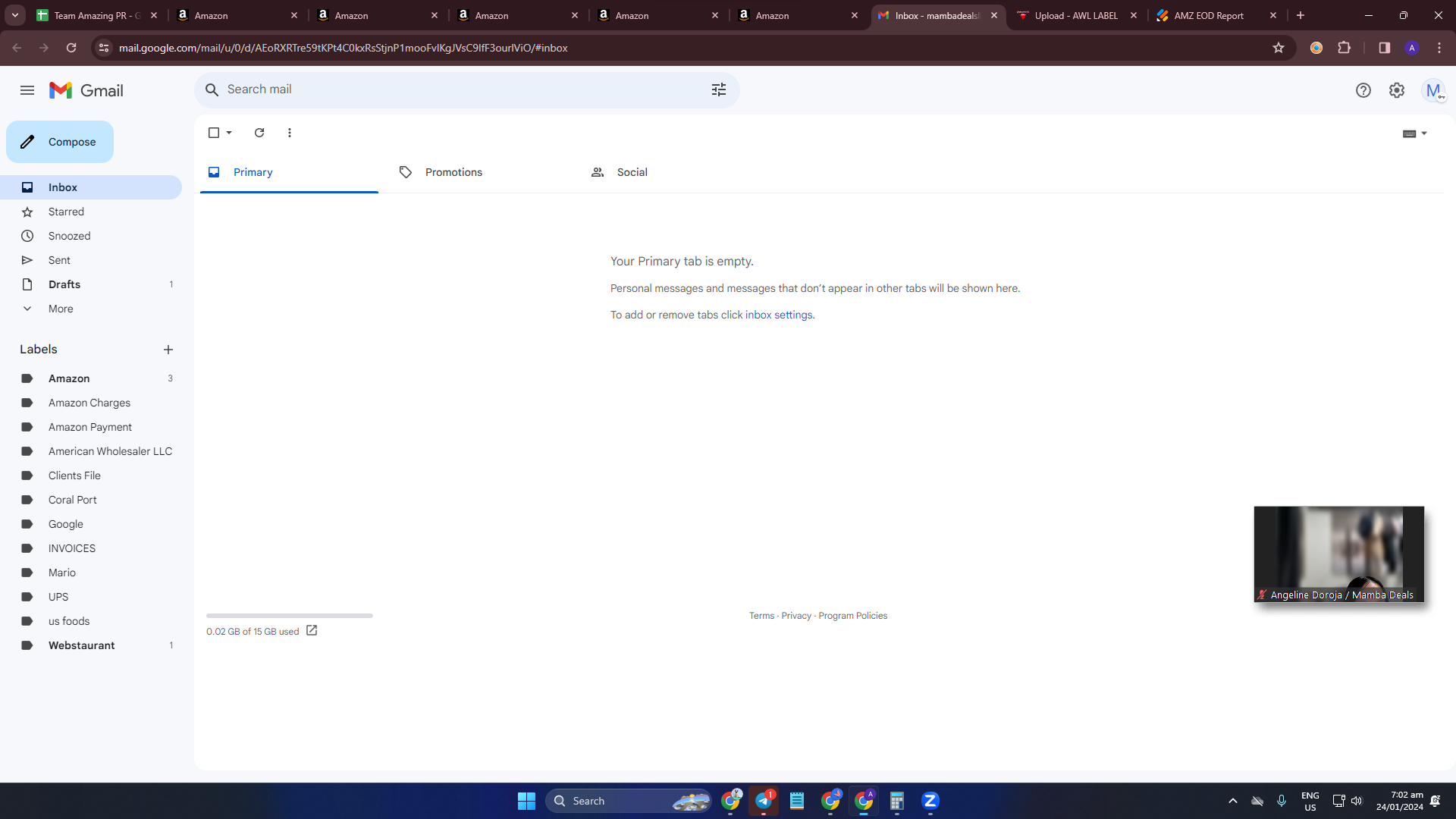Open the Inbox folder

tap(91, 187)
